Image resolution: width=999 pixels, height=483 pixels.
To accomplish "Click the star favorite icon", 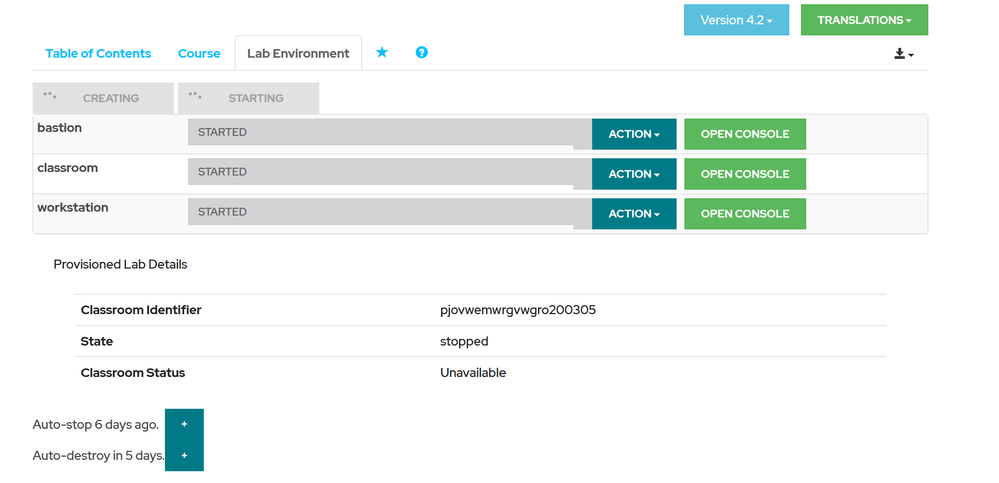I will tap(382, 53).
